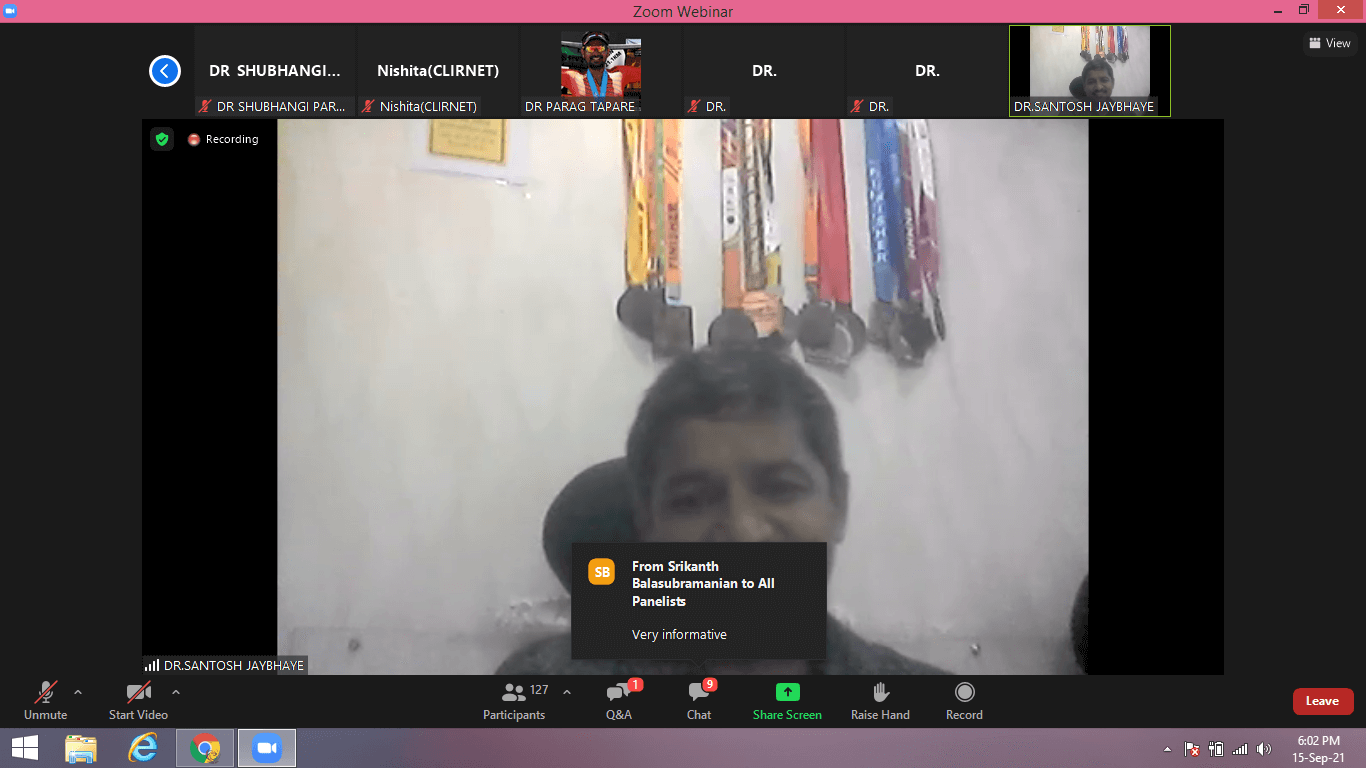Viewport: 1366px width, 768px height.
Task: Start Video from the camera icon
Action: point(138,700)
